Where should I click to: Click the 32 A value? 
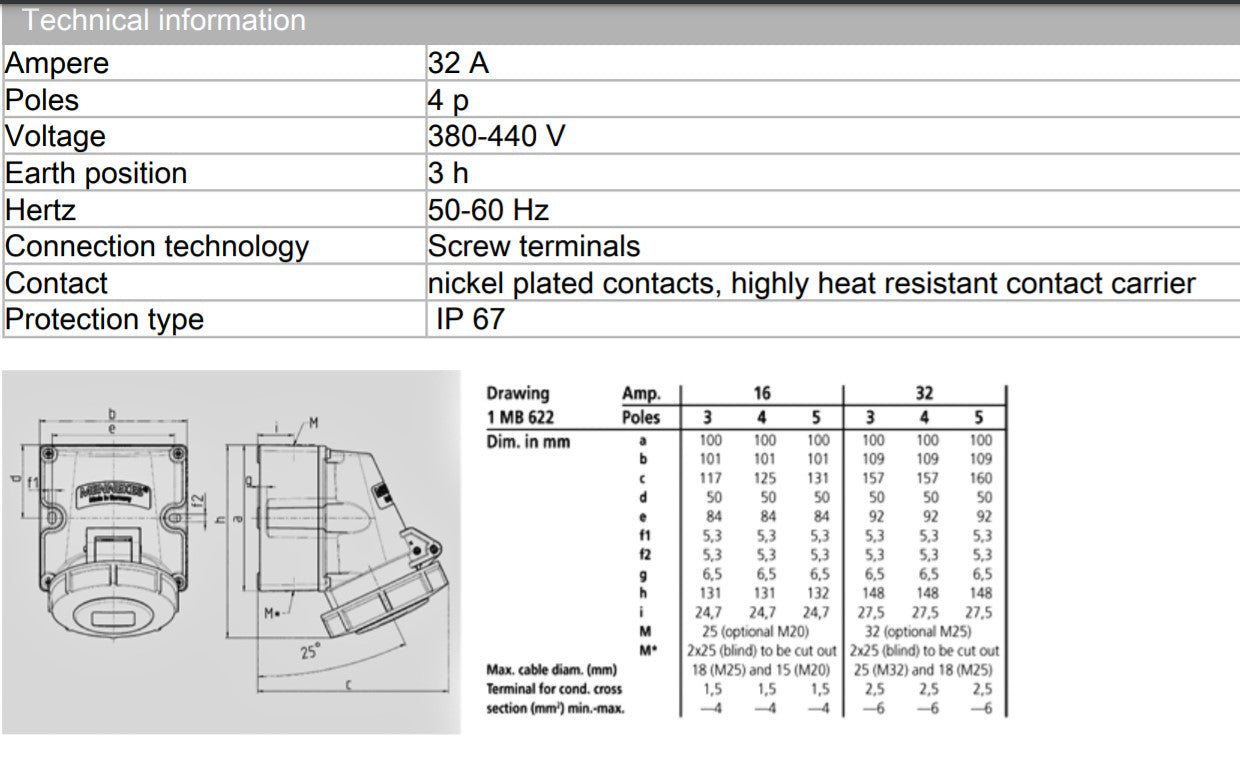tap(455, 63)
